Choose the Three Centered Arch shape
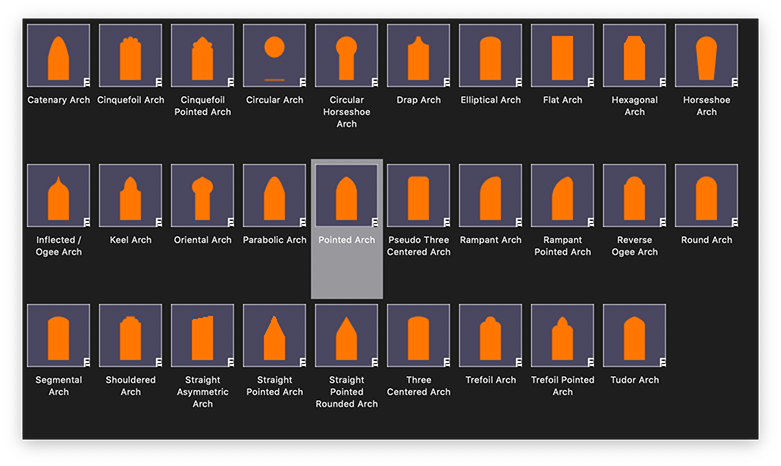The height and width of the screenshot is (466, 781). [418, 336]
